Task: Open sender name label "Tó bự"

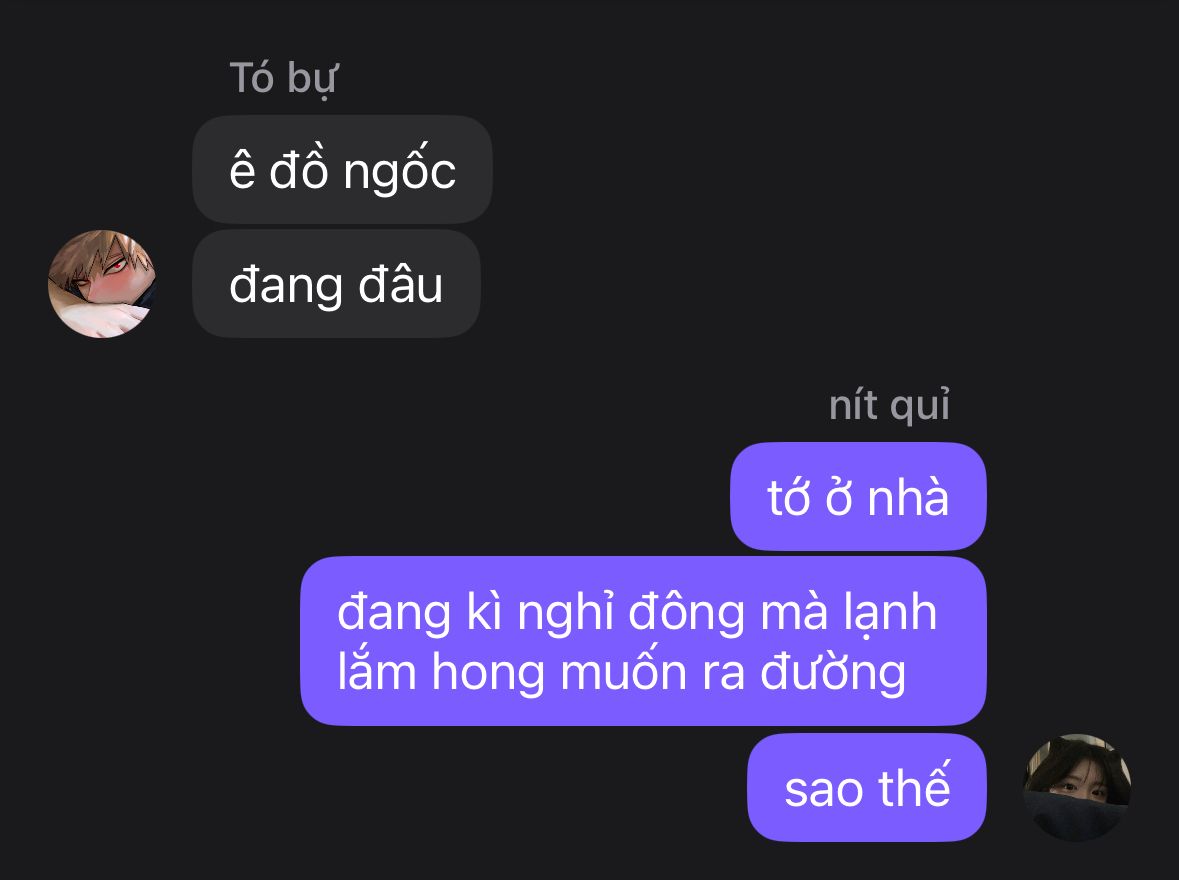Action: click(x=284, y=79)
